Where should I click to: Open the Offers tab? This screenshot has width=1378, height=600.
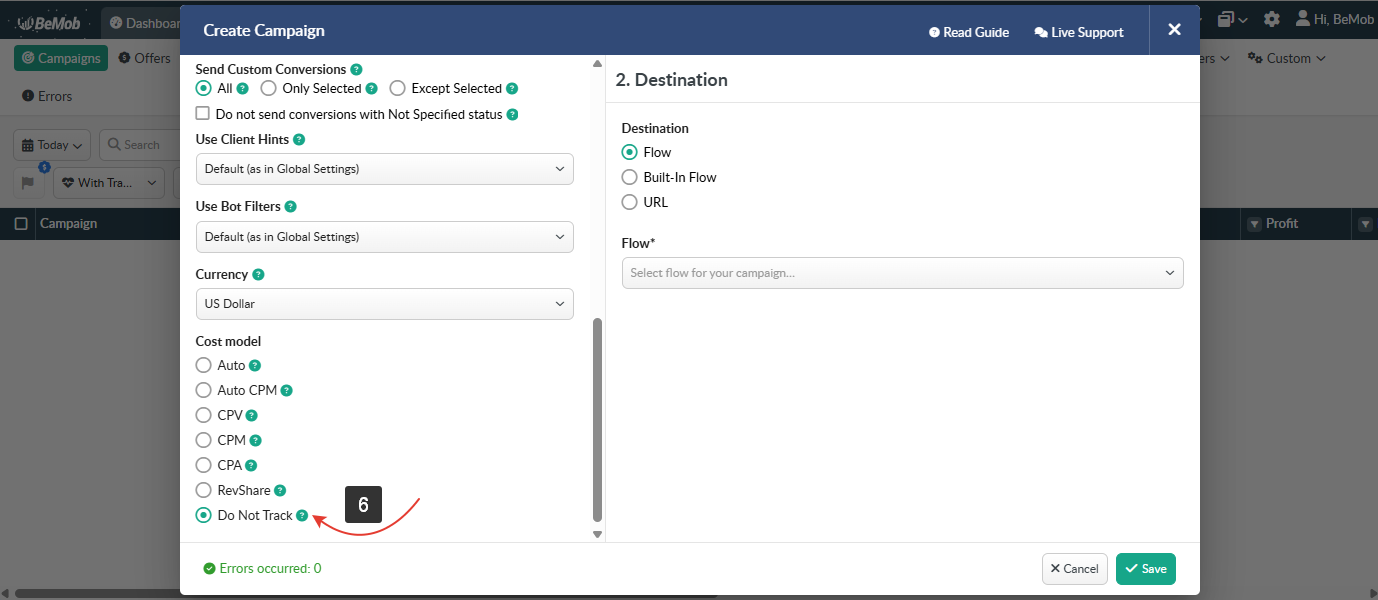[x=144, y=58]
